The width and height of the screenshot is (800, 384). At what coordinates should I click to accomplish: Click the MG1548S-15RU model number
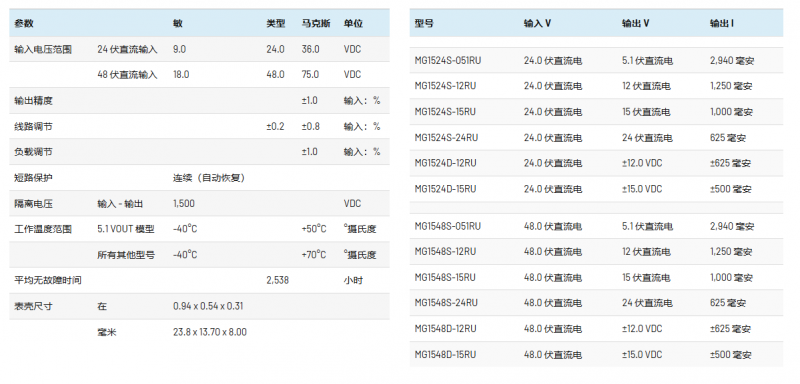(445, 277)
